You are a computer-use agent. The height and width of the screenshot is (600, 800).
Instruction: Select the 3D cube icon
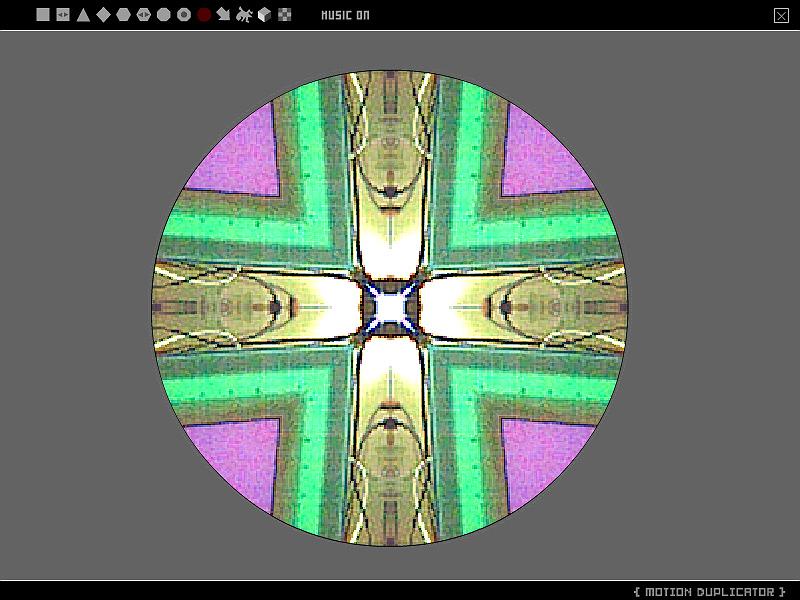[264, 15]
